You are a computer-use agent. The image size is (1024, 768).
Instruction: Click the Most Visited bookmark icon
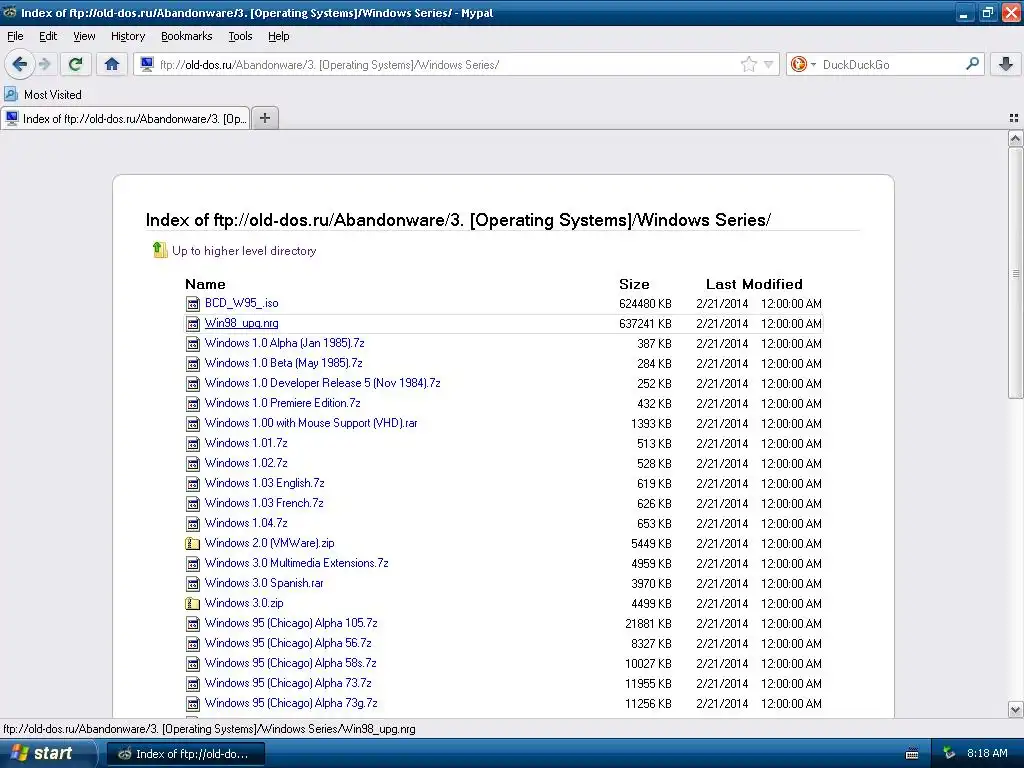pos(11,94)
